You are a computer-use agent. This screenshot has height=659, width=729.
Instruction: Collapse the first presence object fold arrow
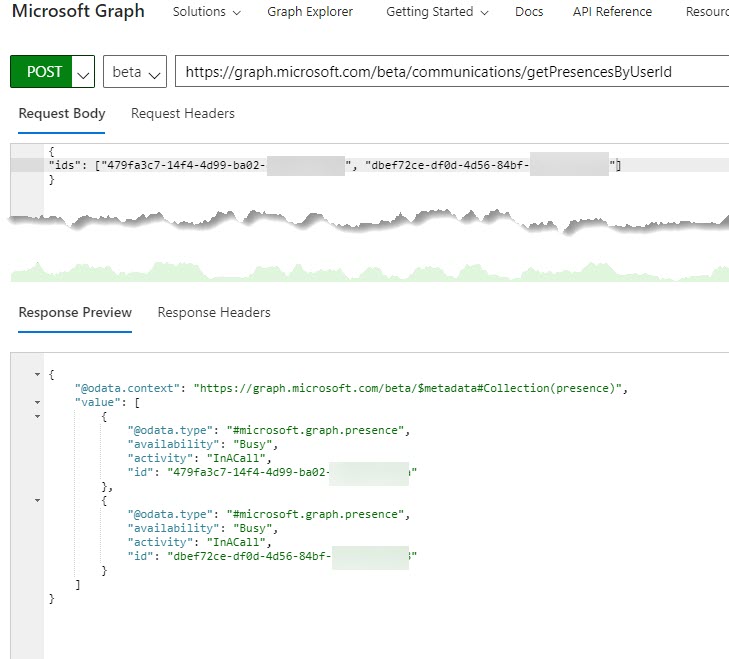coord(38,416)
